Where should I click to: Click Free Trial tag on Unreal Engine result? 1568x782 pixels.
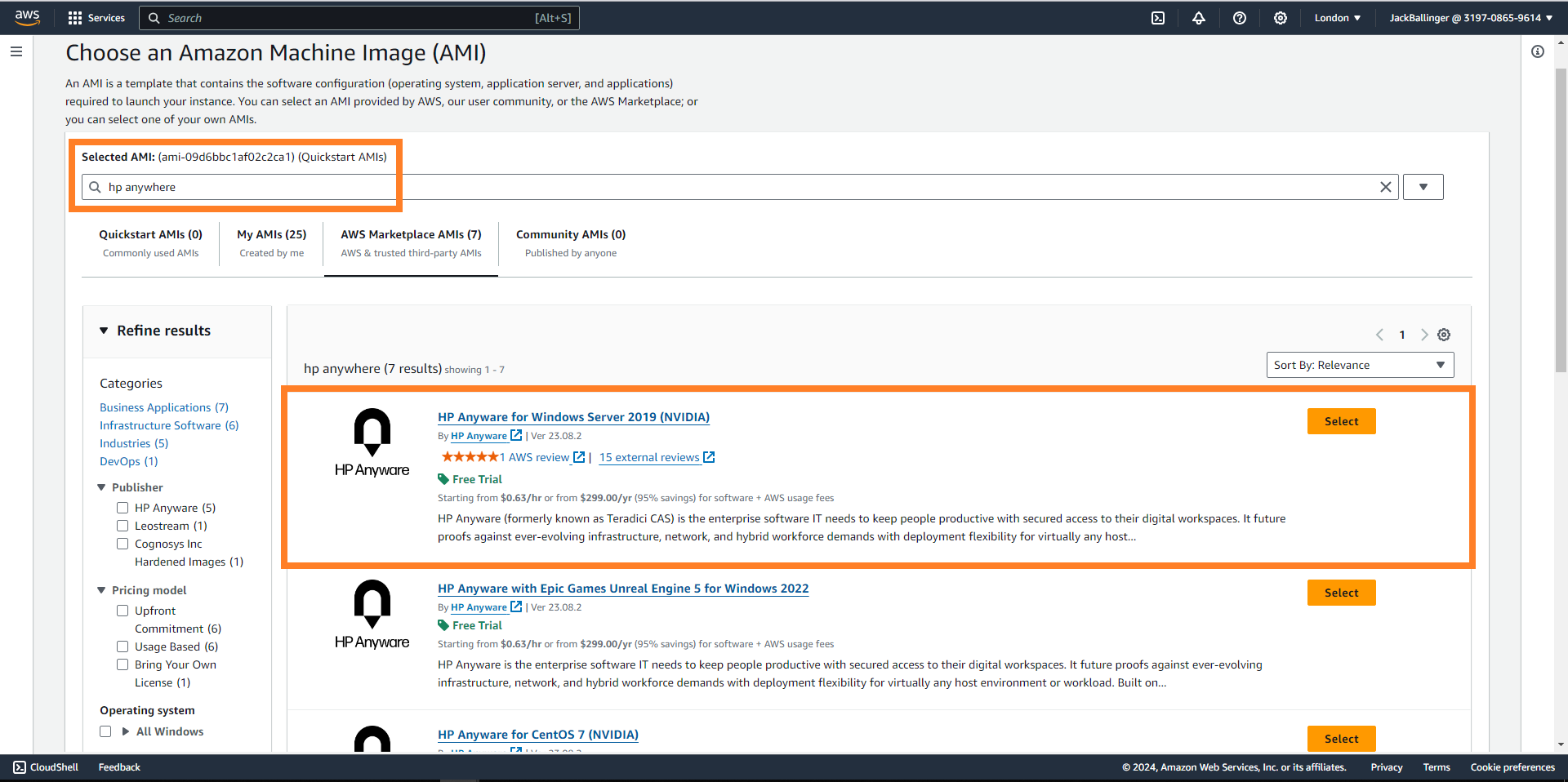(x=470, y=625)
